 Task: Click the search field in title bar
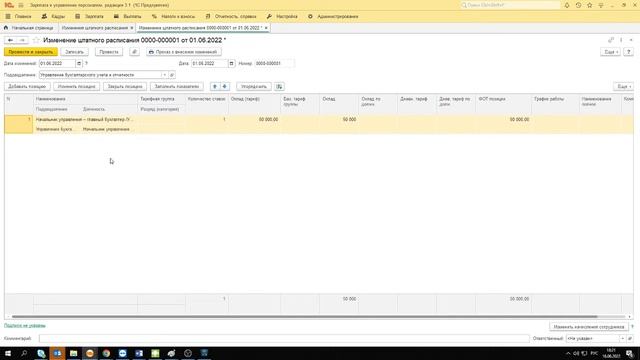pyautogui.click(x=510, y=5)
